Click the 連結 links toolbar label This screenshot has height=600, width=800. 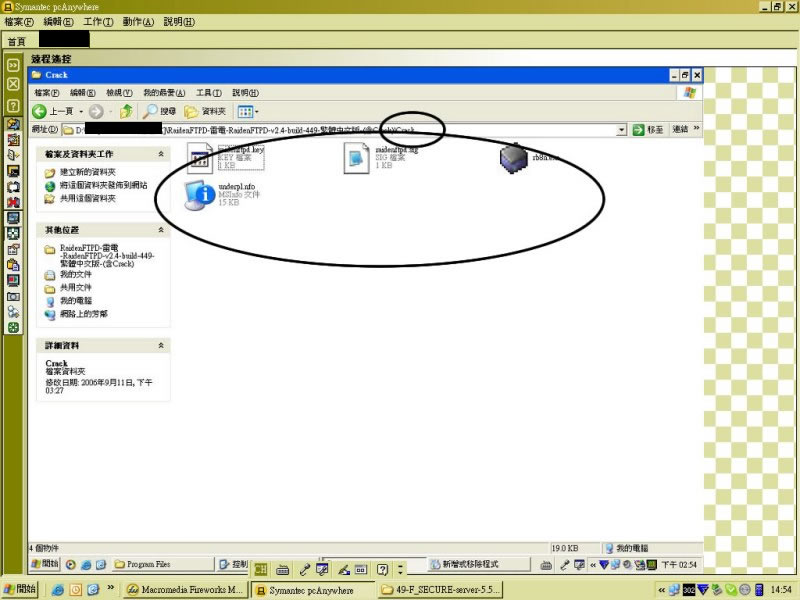[x=680, y=129]
